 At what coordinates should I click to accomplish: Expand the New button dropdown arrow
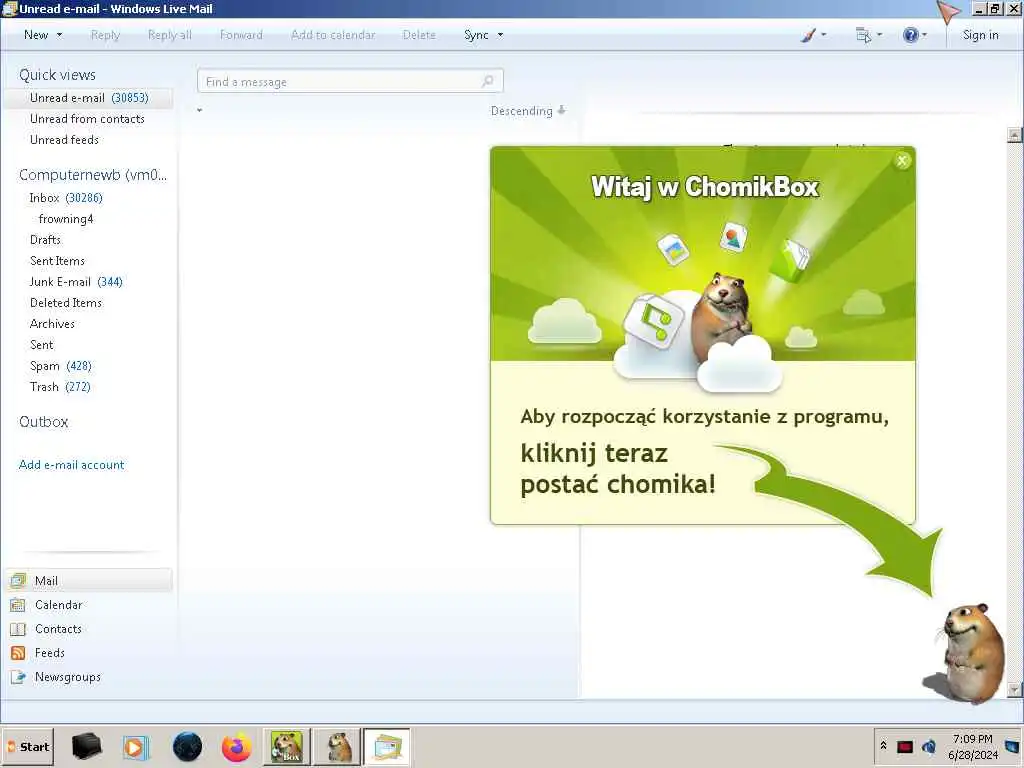point(59,35)
